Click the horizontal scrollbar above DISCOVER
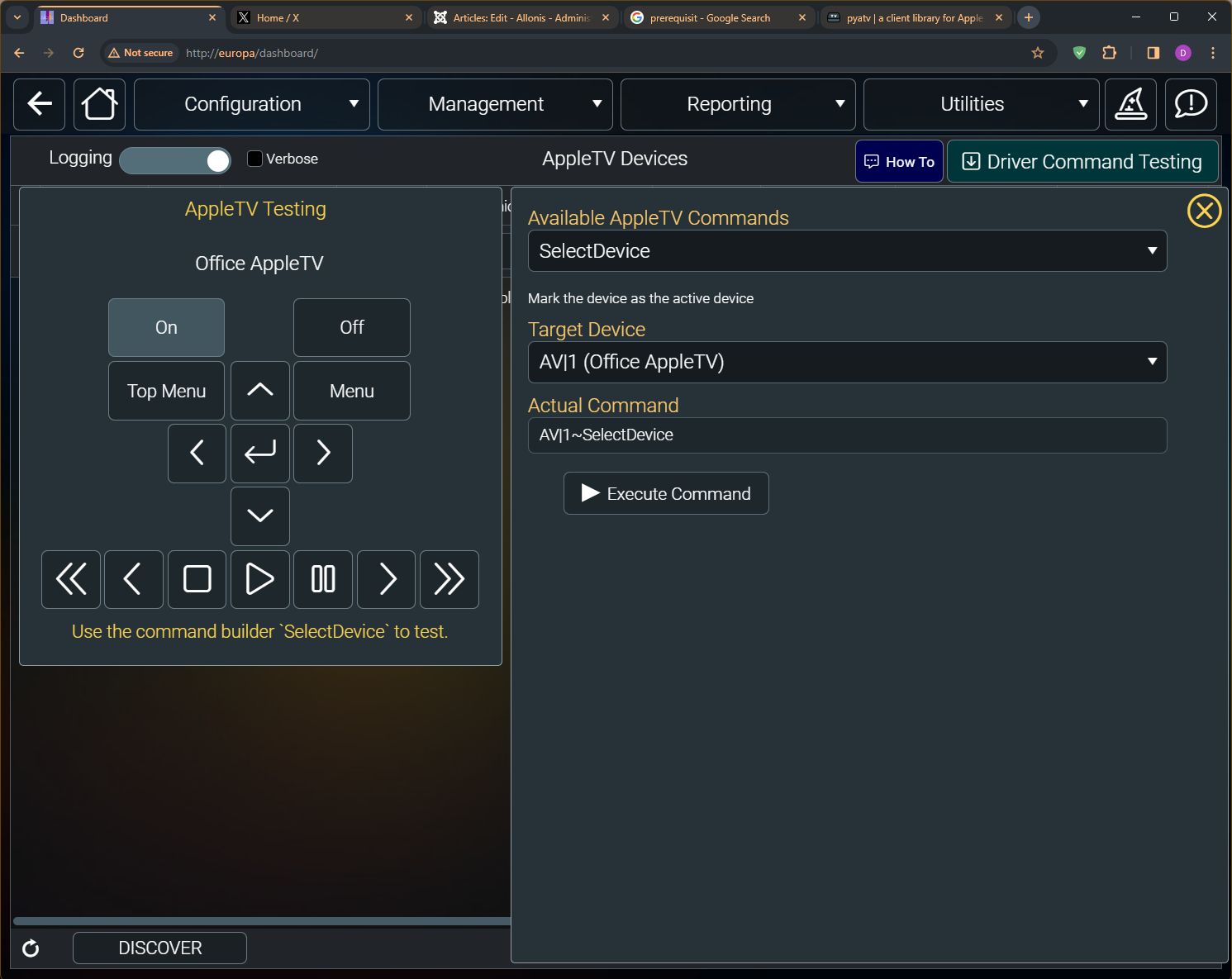This screenshot has height=979, width=1232. click(x=262, y=921)
